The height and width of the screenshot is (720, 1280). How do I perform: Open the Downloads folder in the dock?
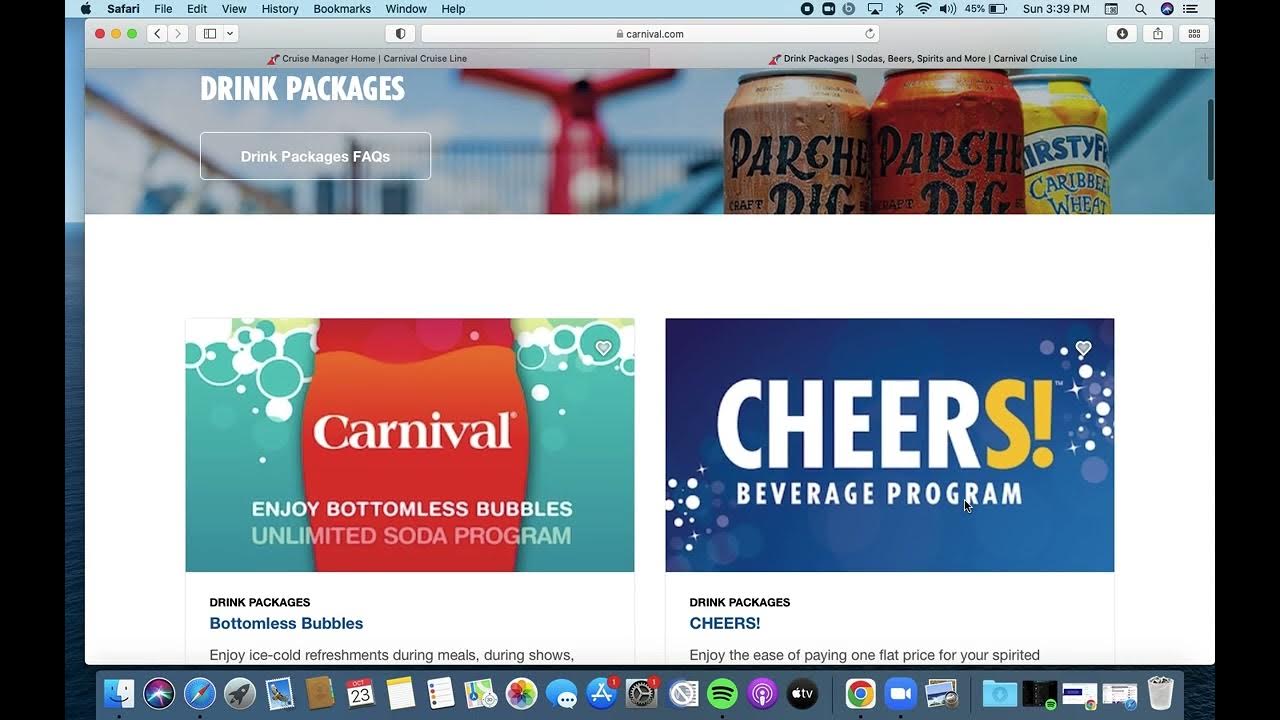[999, 693]
